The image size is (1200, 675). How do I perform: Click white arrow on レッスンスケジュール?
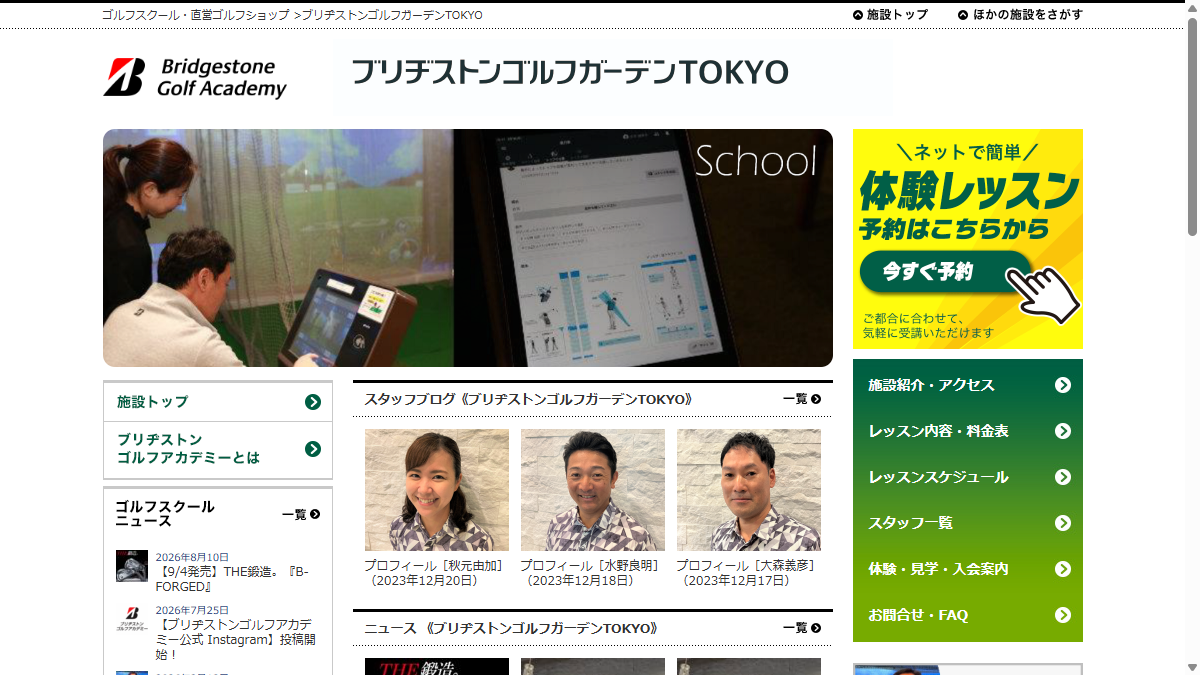(x=1063, y=477)
